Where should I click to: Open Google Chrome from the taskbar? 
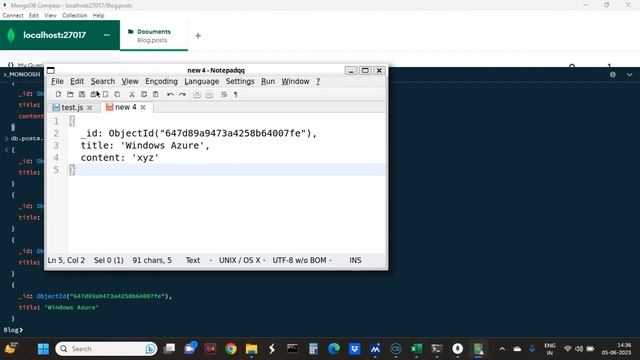(x=231, y=349)
